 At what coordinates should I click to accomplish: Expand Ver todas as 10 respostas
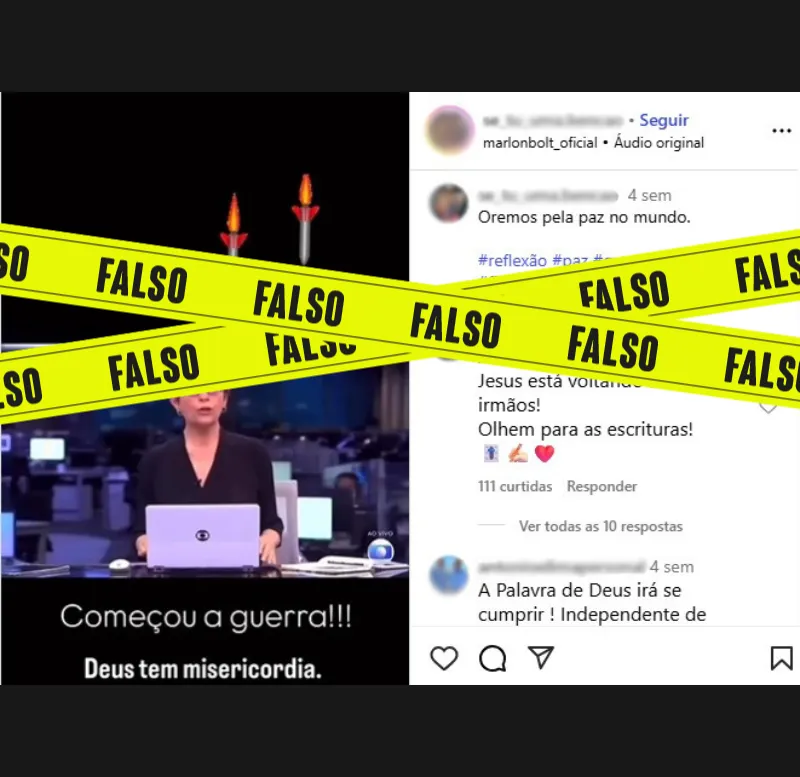coord(601,526)
